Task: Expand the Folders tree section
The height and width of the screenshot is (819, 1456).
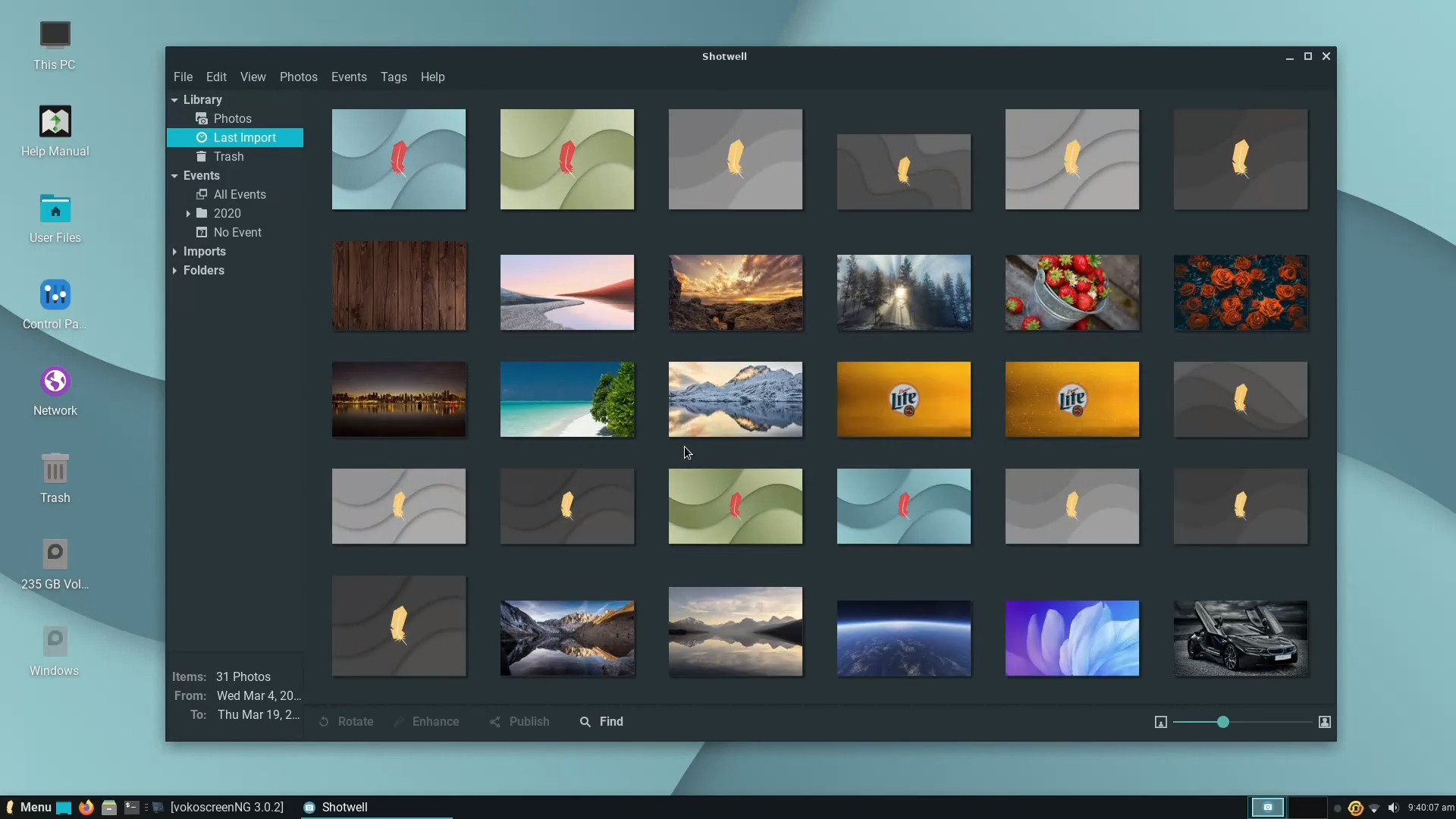Action: (x=174, y=270)
